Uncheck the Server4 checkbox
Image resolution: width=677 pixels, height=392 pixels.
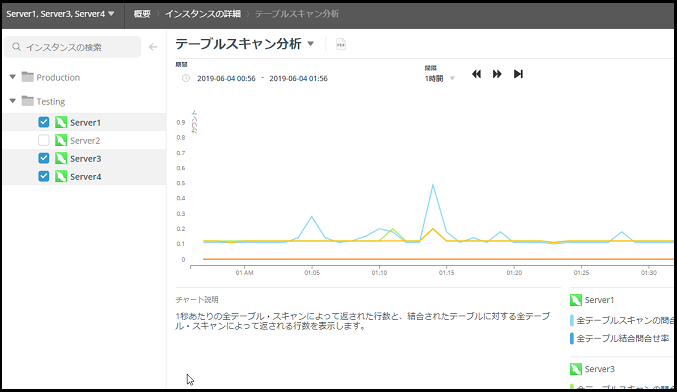(44, 177)
